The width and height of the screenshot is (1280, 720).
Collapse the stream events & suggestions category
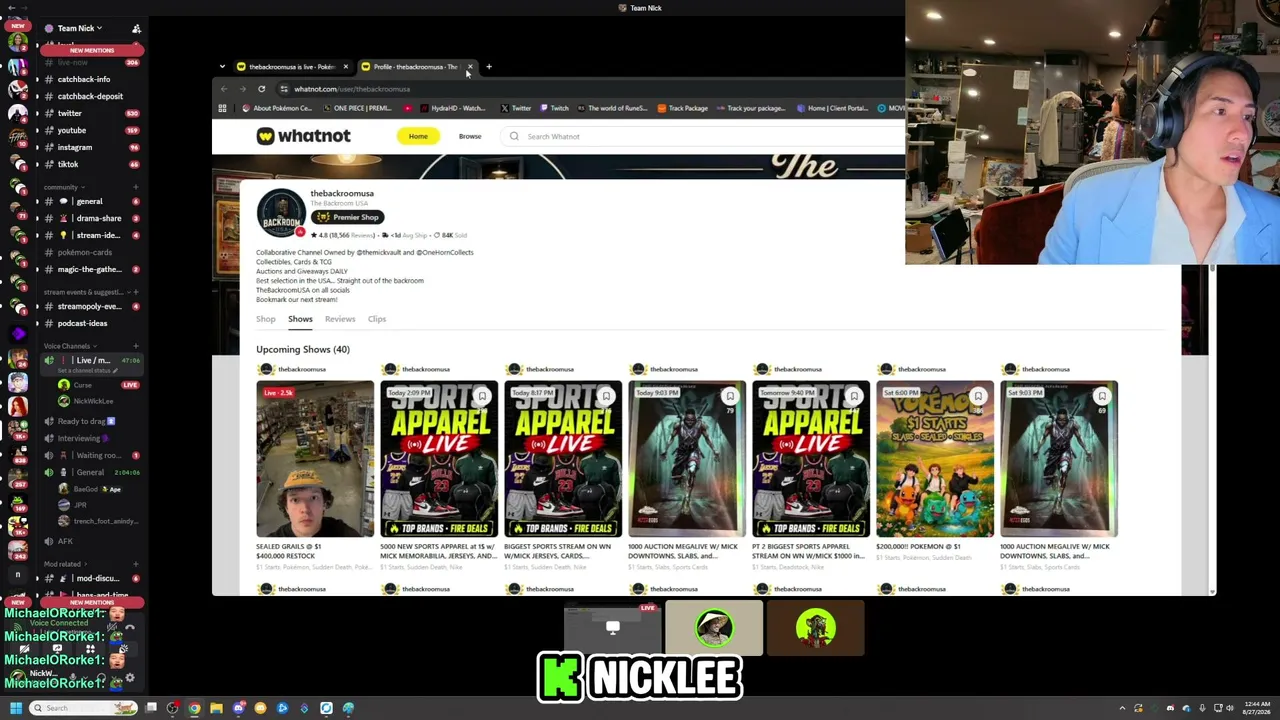coord(85,292)
